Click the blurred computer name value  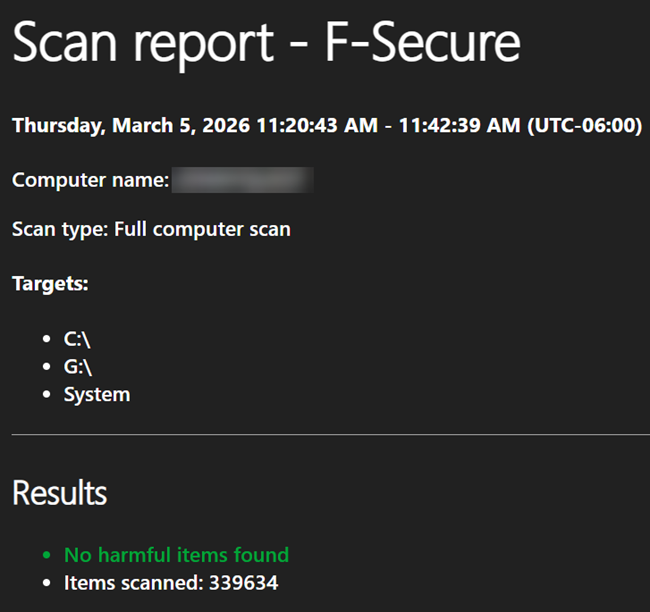tap(243, 180)
